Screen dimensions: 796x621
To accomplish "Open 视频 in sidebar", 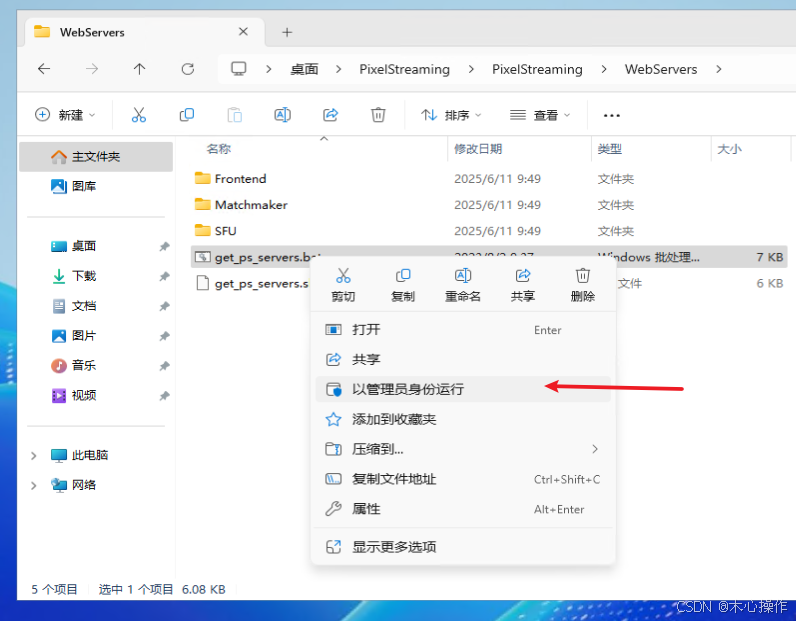I will [96, 396].
